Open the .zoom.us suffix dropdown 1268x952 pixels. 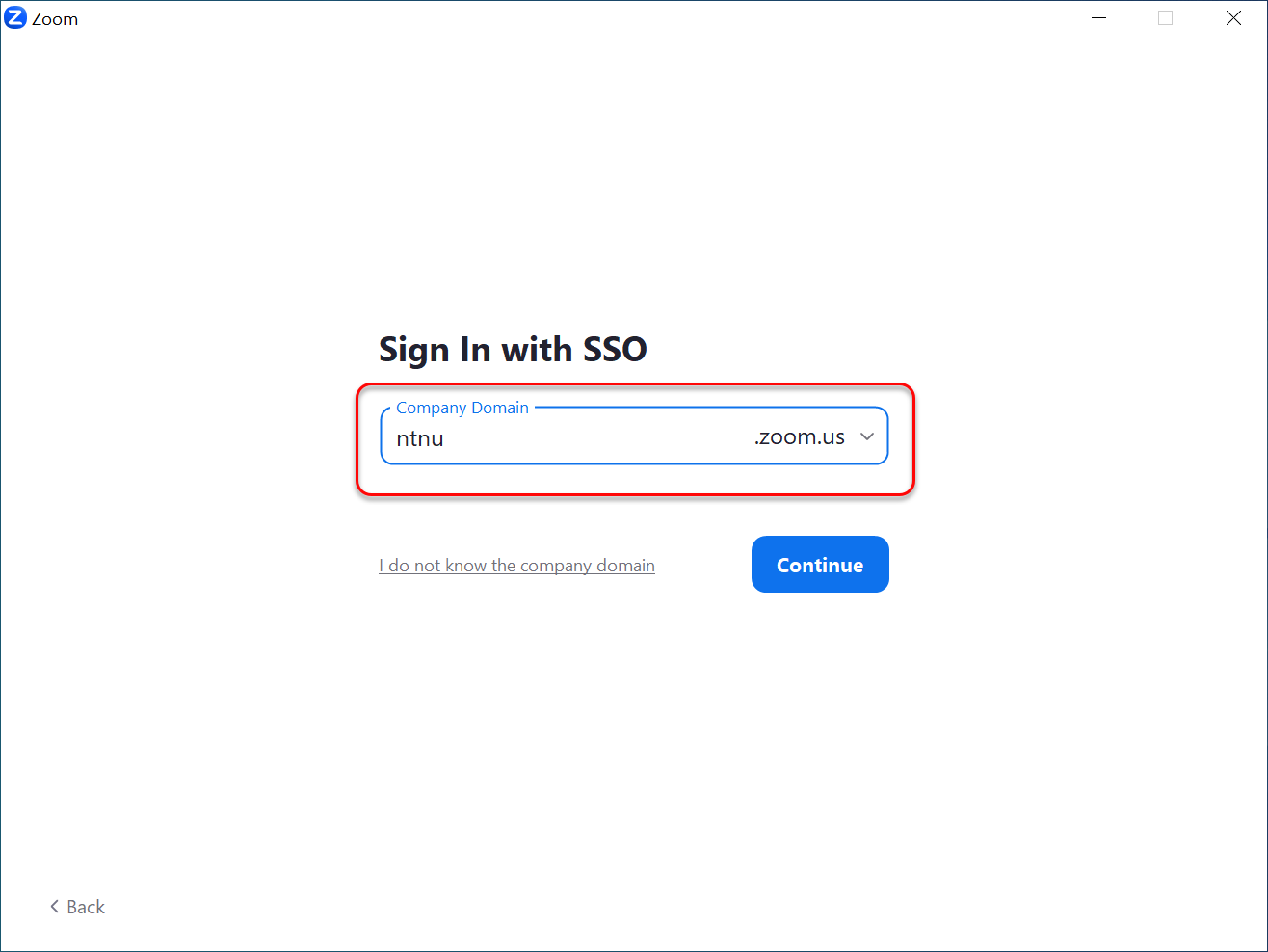[814, 436]
